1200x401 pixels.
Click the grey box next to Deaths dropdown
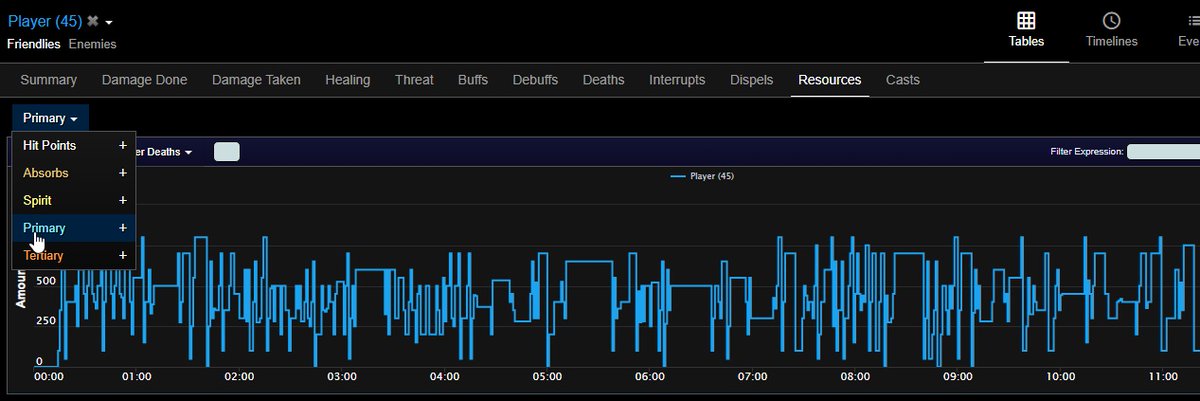click(227, 152)
